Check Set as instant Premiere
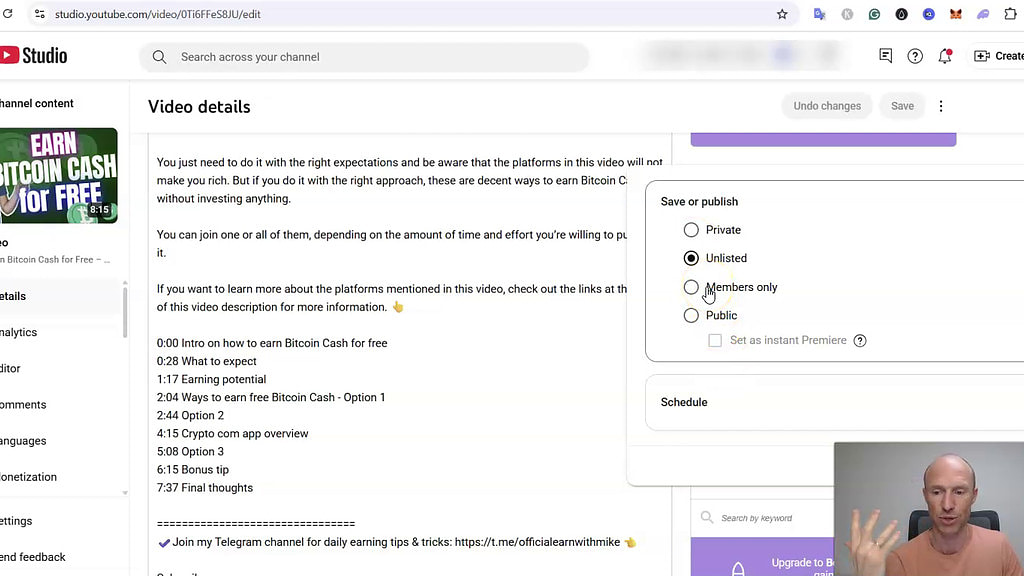Screen dimensions: 1024x576 tap(715, 340)
